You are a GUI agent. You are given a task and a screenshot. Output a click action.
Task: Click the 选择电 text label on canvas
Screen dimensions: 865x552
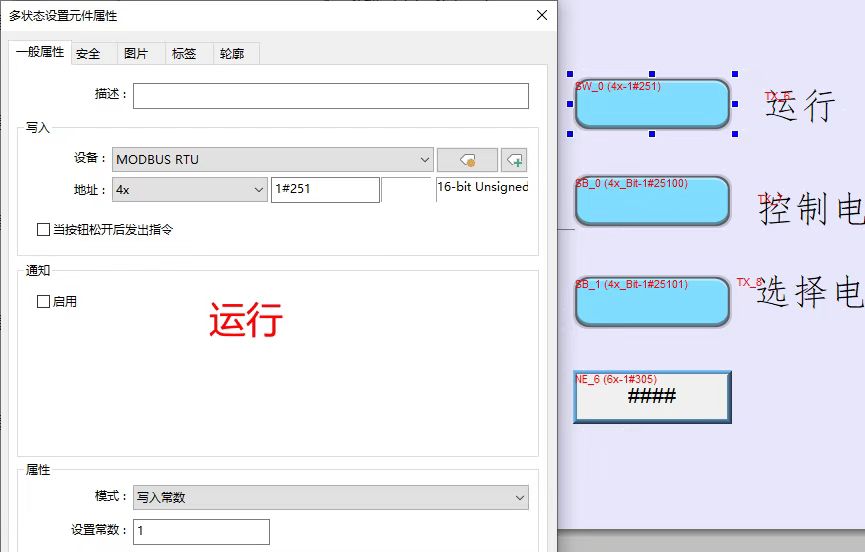[811, 292]
